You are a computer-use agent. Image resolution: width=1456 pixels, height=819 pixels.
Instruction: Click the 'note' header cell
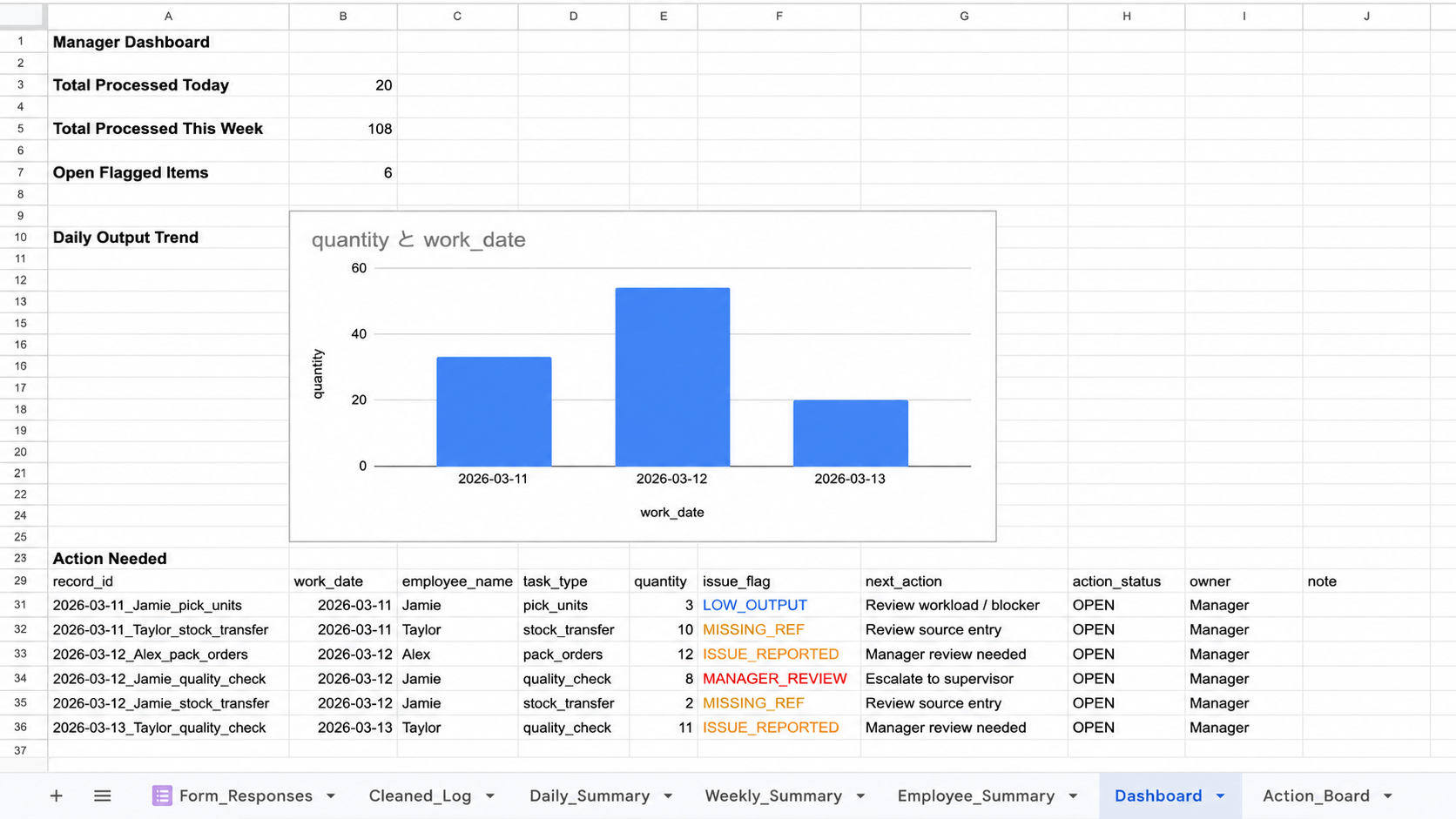pos(1366,581)
